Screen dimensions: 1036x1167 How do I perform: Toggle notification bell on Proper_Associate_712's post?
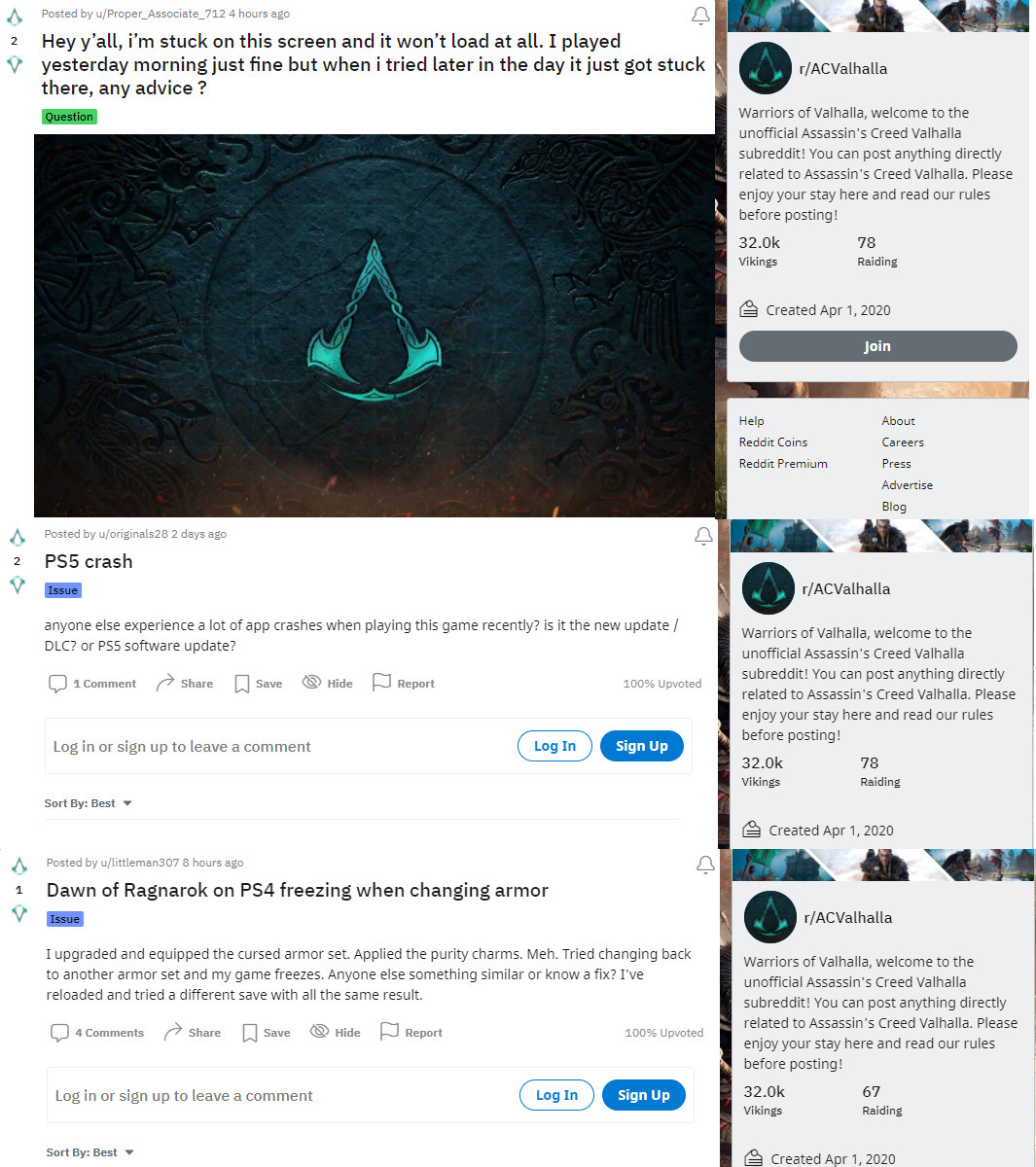(x=700, y=17)
